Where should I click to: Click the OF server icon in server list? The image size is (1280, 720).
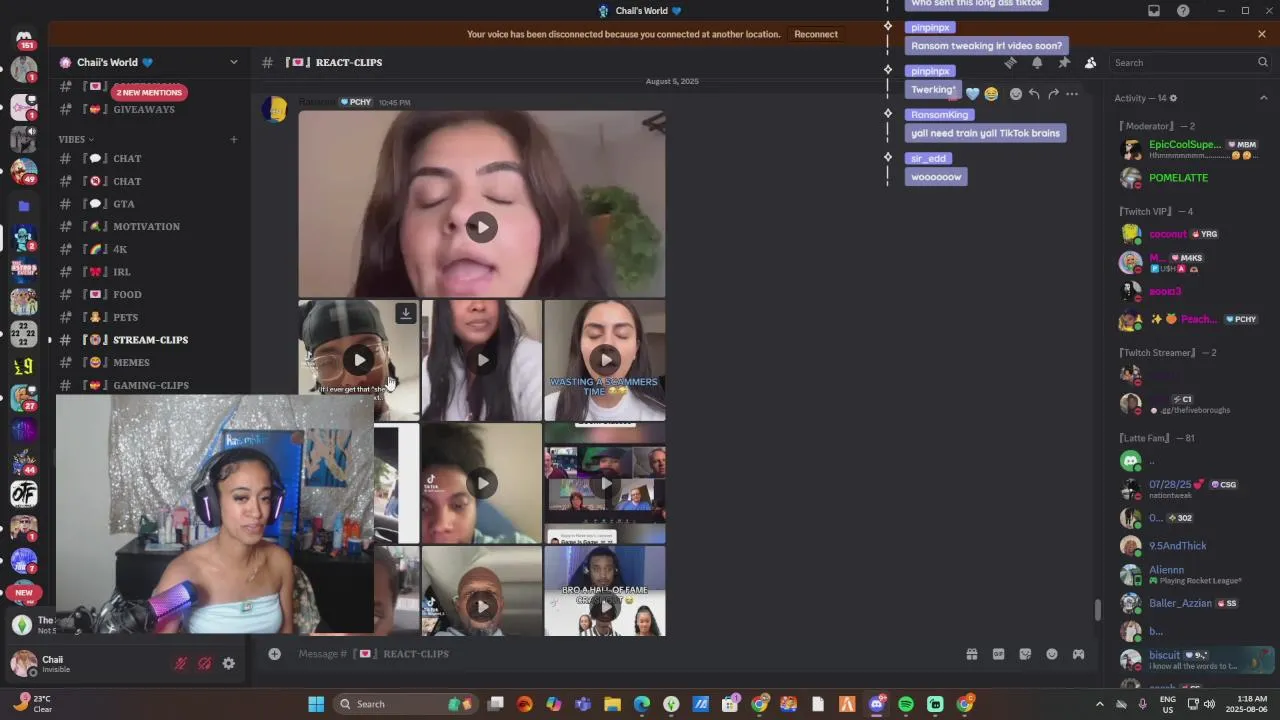pyautogui.click(x=24, y=493)
